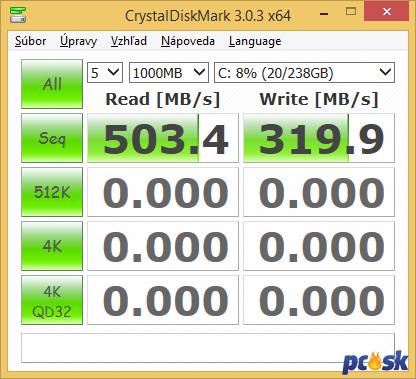Run the 4K random test

(x=52, y=246)
